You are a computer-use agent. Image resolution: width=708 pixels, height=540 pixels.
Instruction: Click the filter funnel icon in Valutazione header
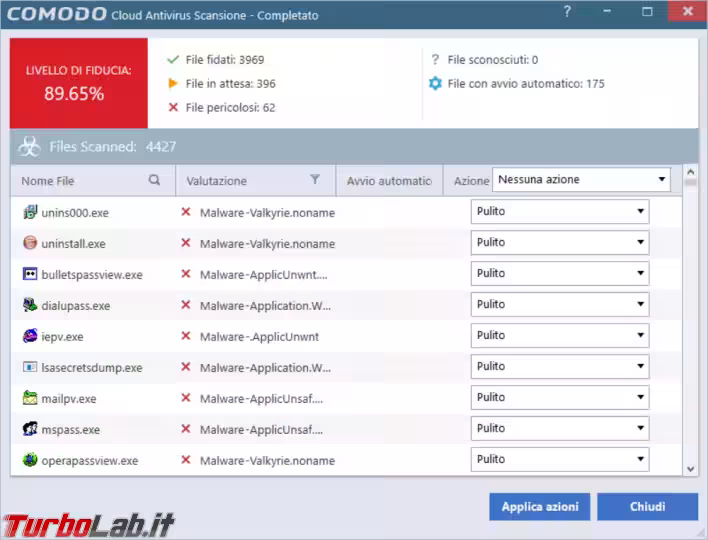tap(315, 180)
